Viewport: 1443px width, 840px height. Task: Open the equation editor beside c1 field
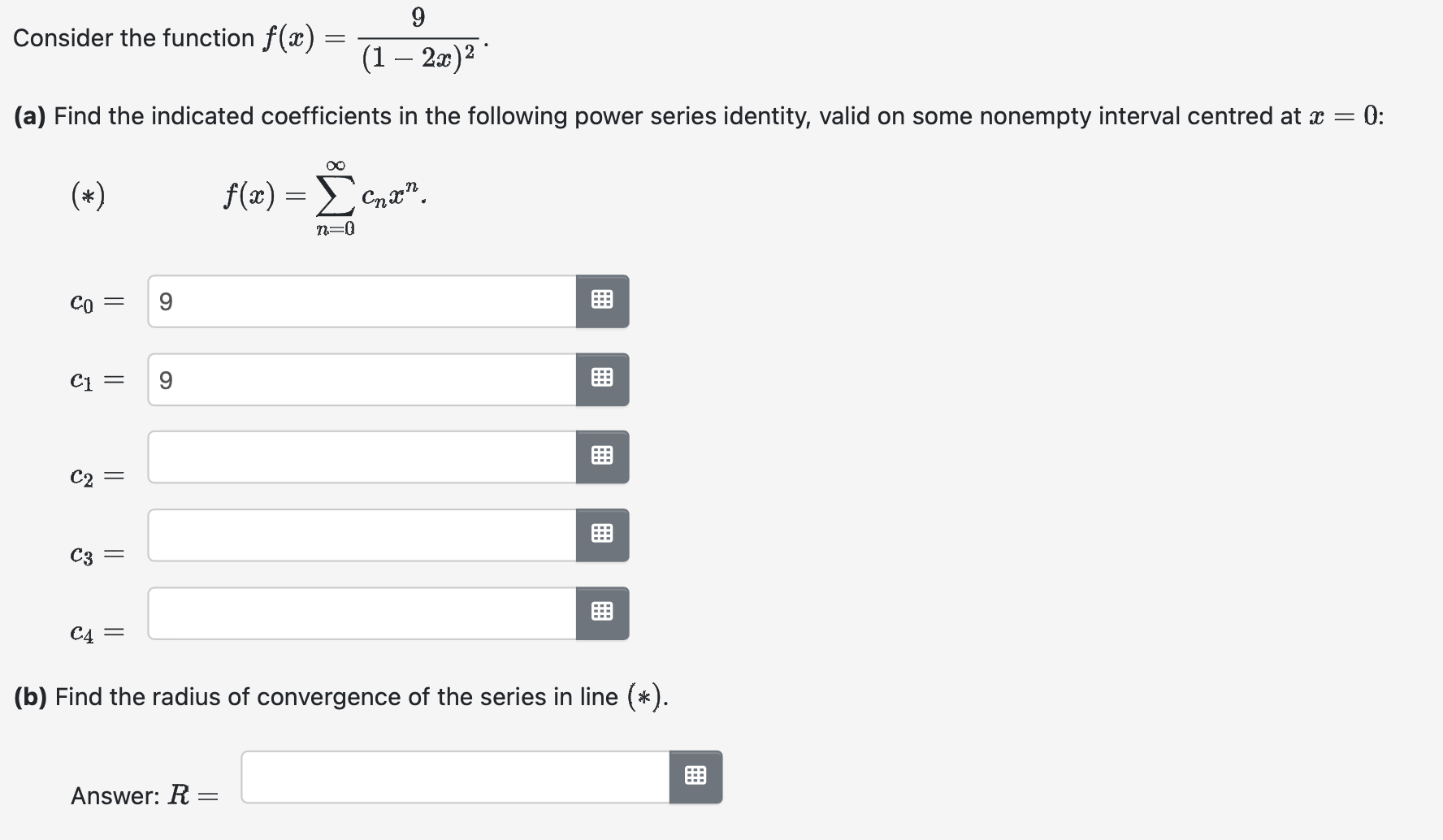click(x=601, y=379)
